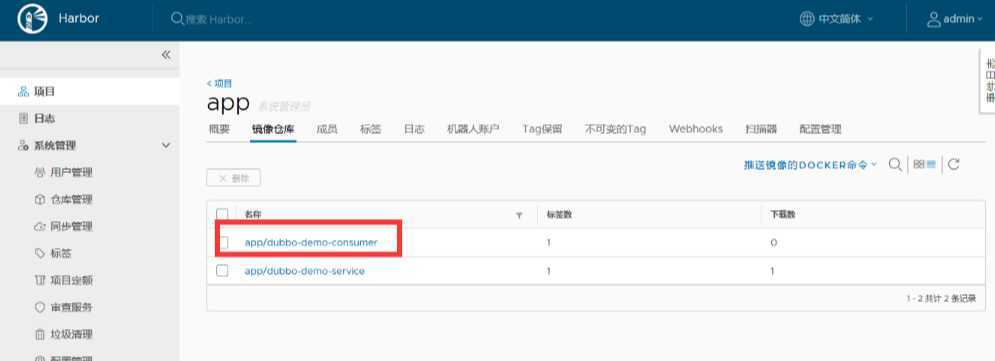Toggle the select-all checkbox in header

pos(222,214)
